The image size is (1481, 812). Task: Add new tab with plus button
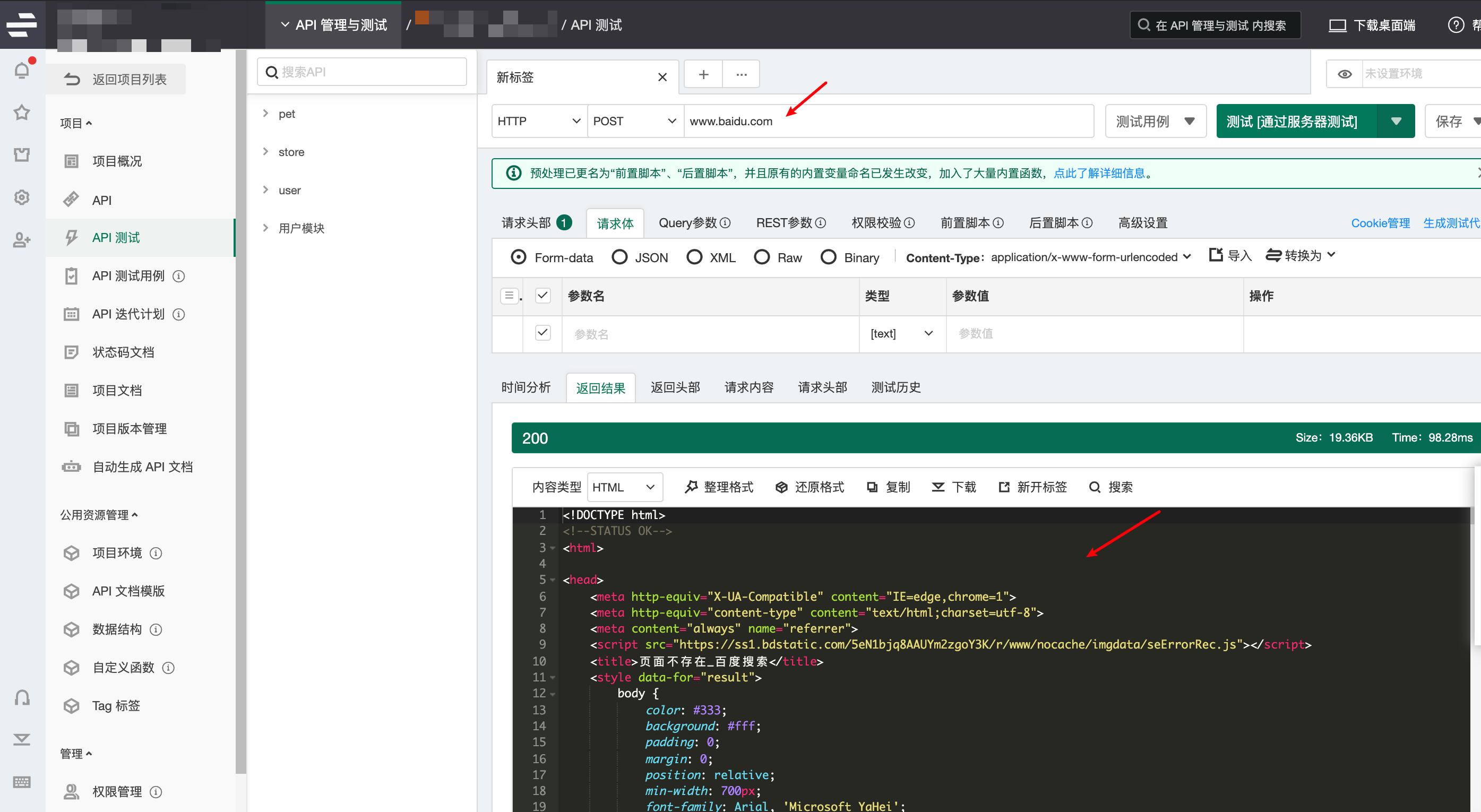pos(703,74)
